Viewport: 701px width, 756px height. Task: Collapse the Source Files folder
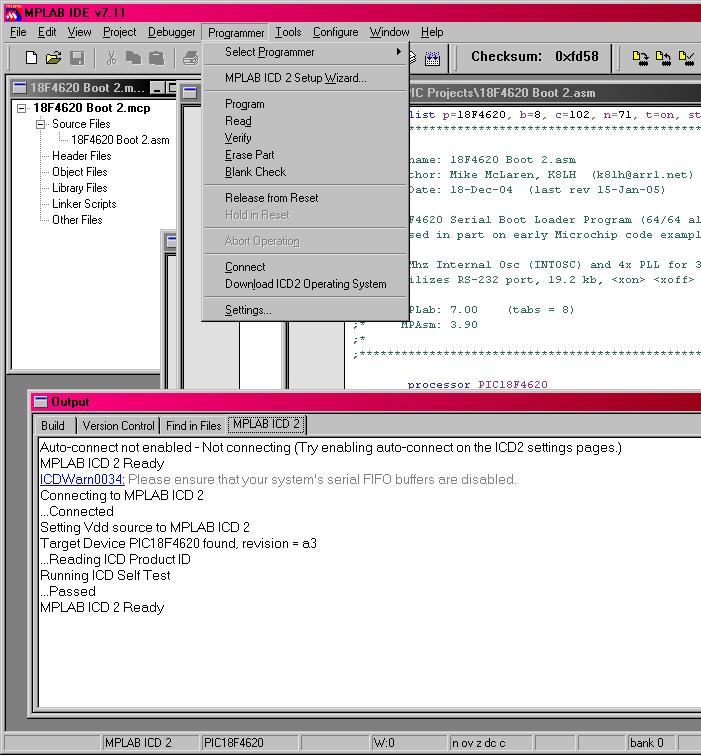(41, 124)
